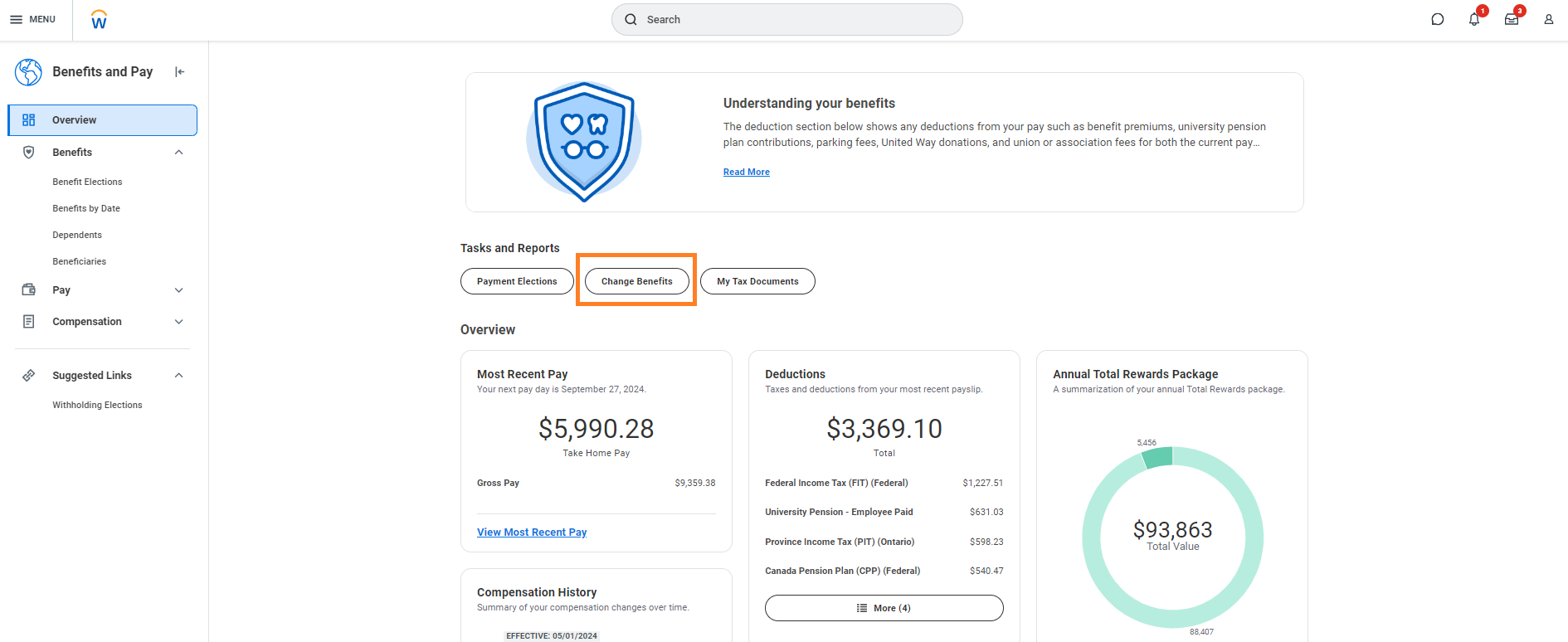Open Benefit Elections in sidebar

pyautogui.click(x=87, y=182)
